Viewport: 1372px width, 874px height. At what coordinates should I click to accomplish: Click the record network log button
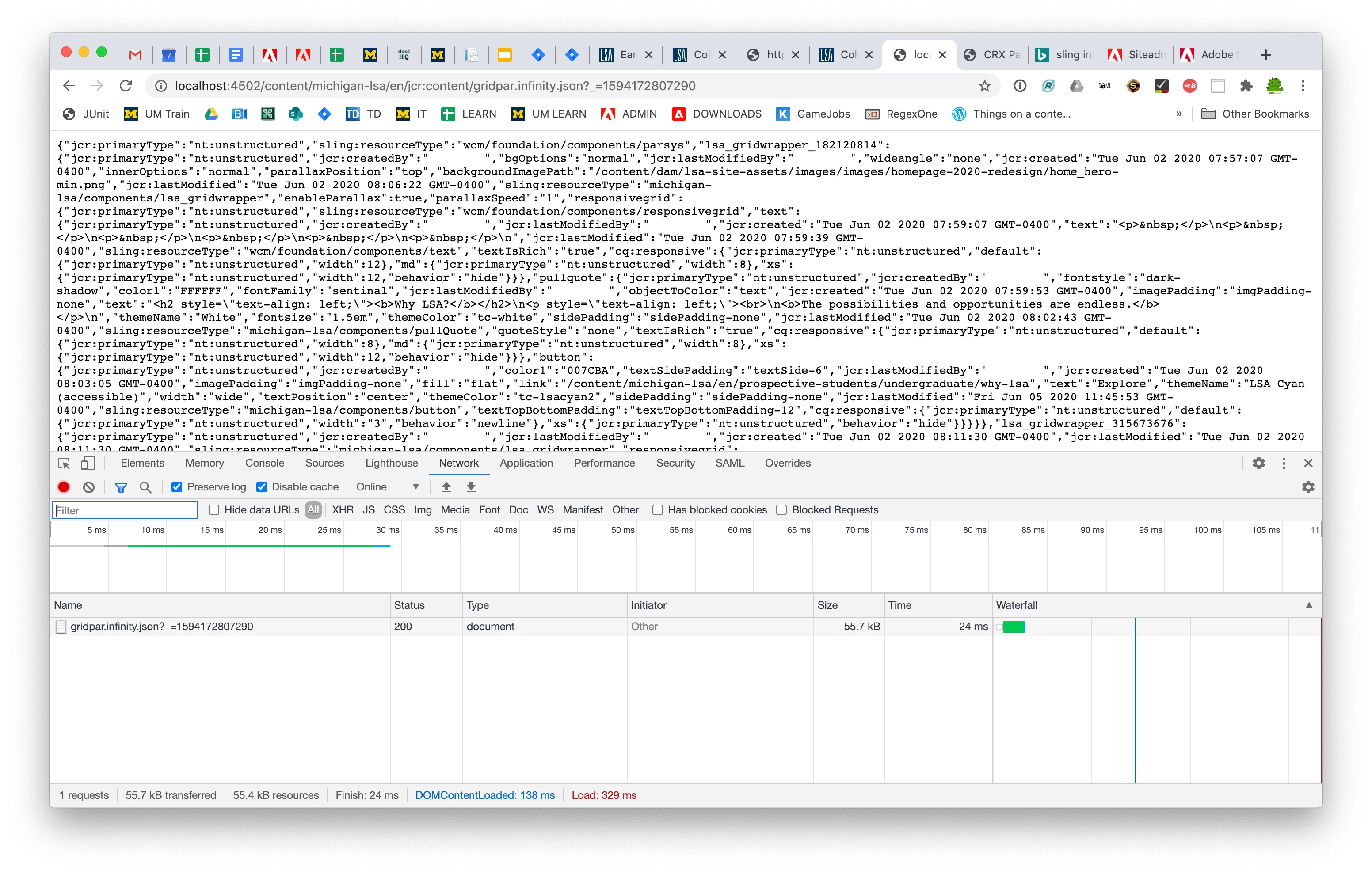coord(63,487)
